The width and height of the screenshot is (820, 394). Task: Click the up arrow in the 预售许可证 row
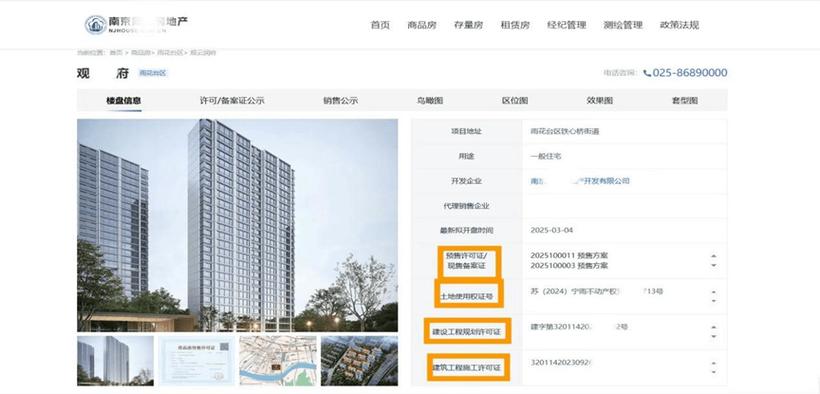[x=713, y=256]
